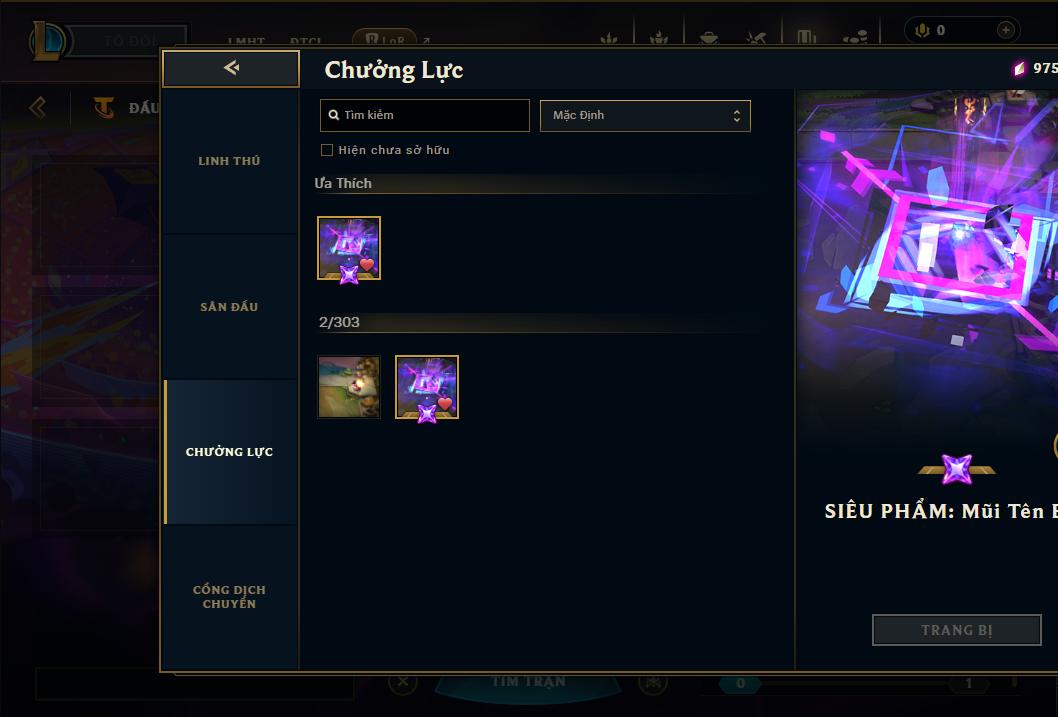Click the purple star rarity icon in preview

(x=957, y=469)
